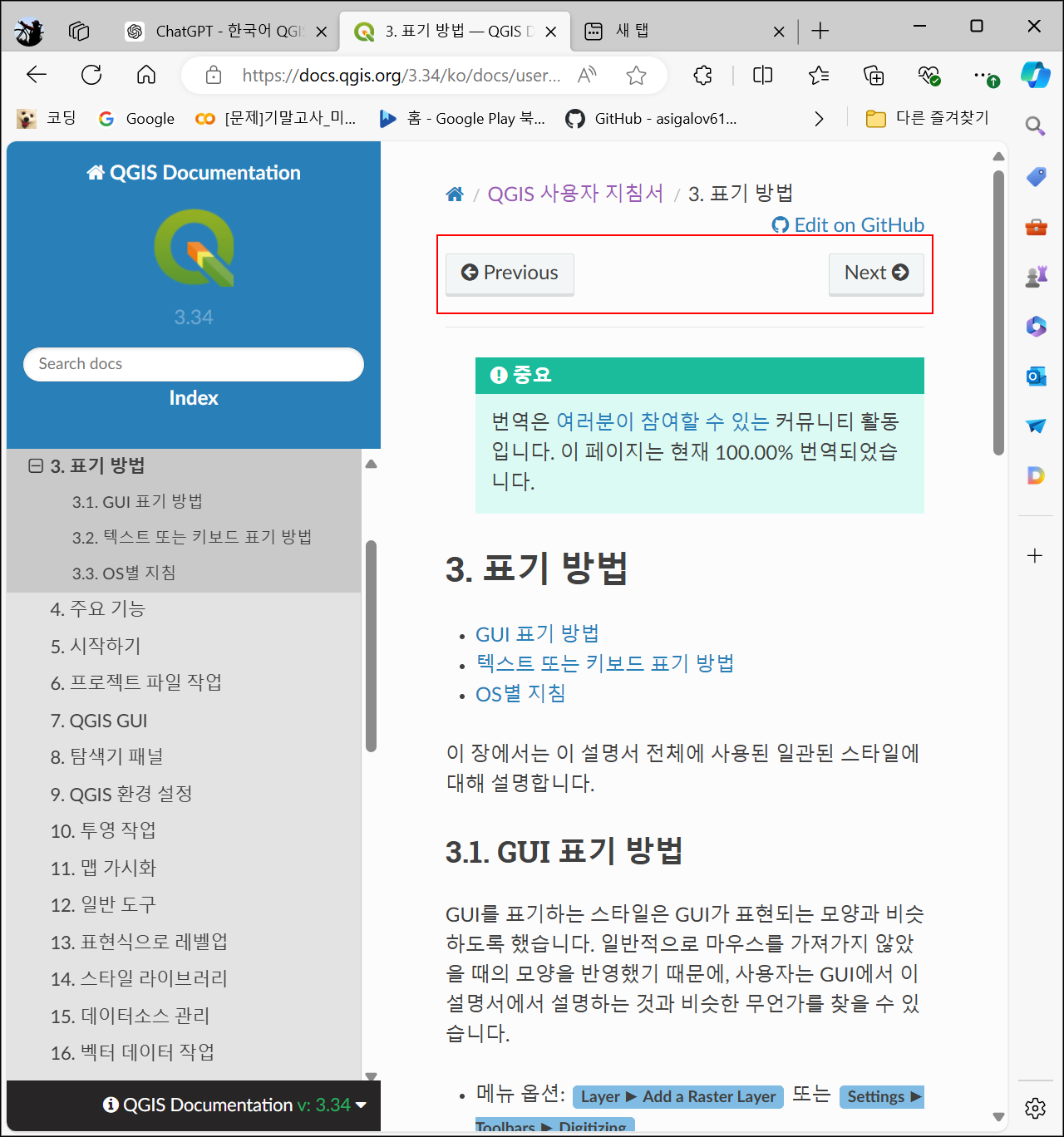Click QGIS Documentation title link
Viewport: 1064px width, 1137px height.
point(194,173)
